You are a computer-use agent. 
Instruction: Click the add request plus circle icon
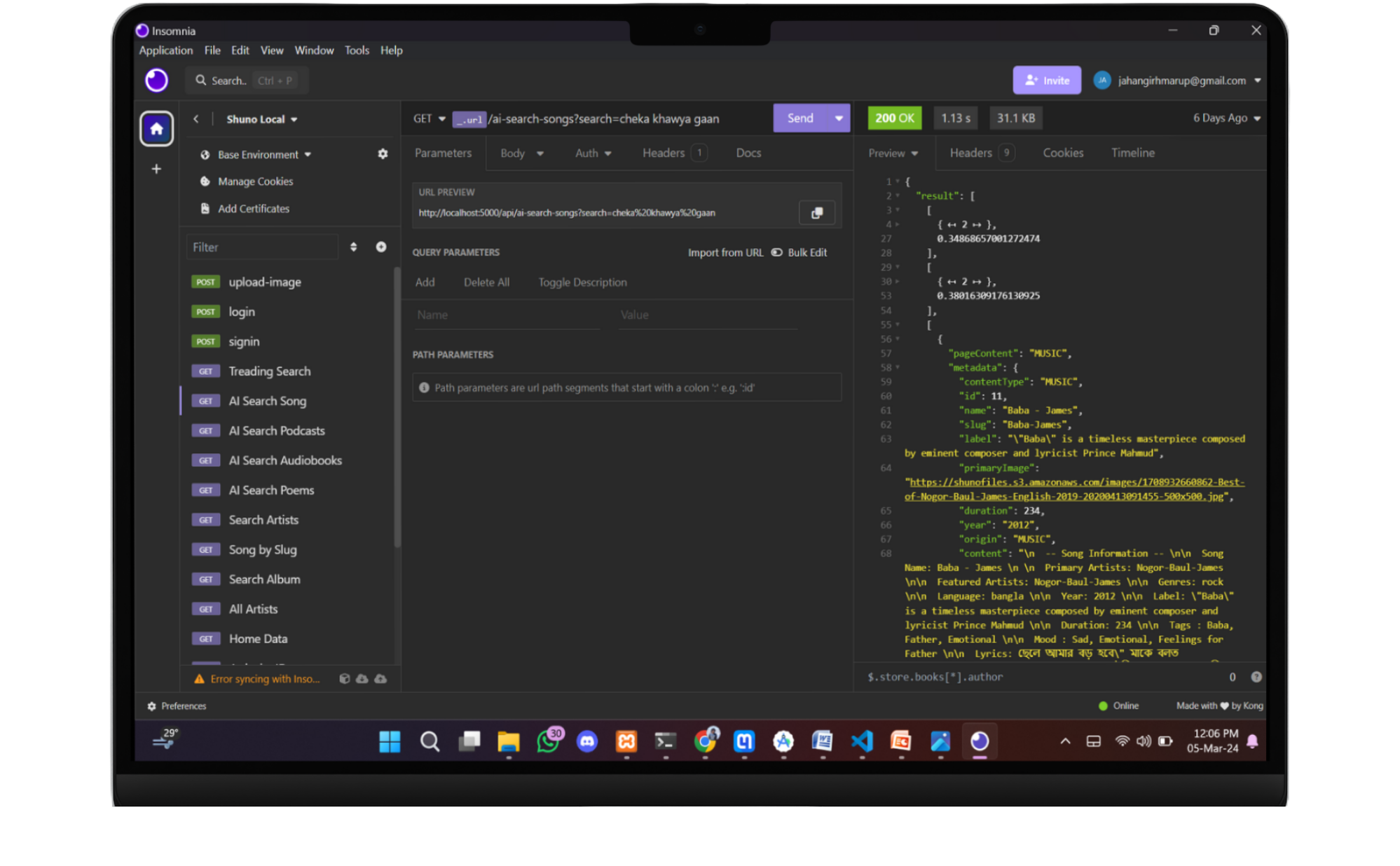pos(381,247)
